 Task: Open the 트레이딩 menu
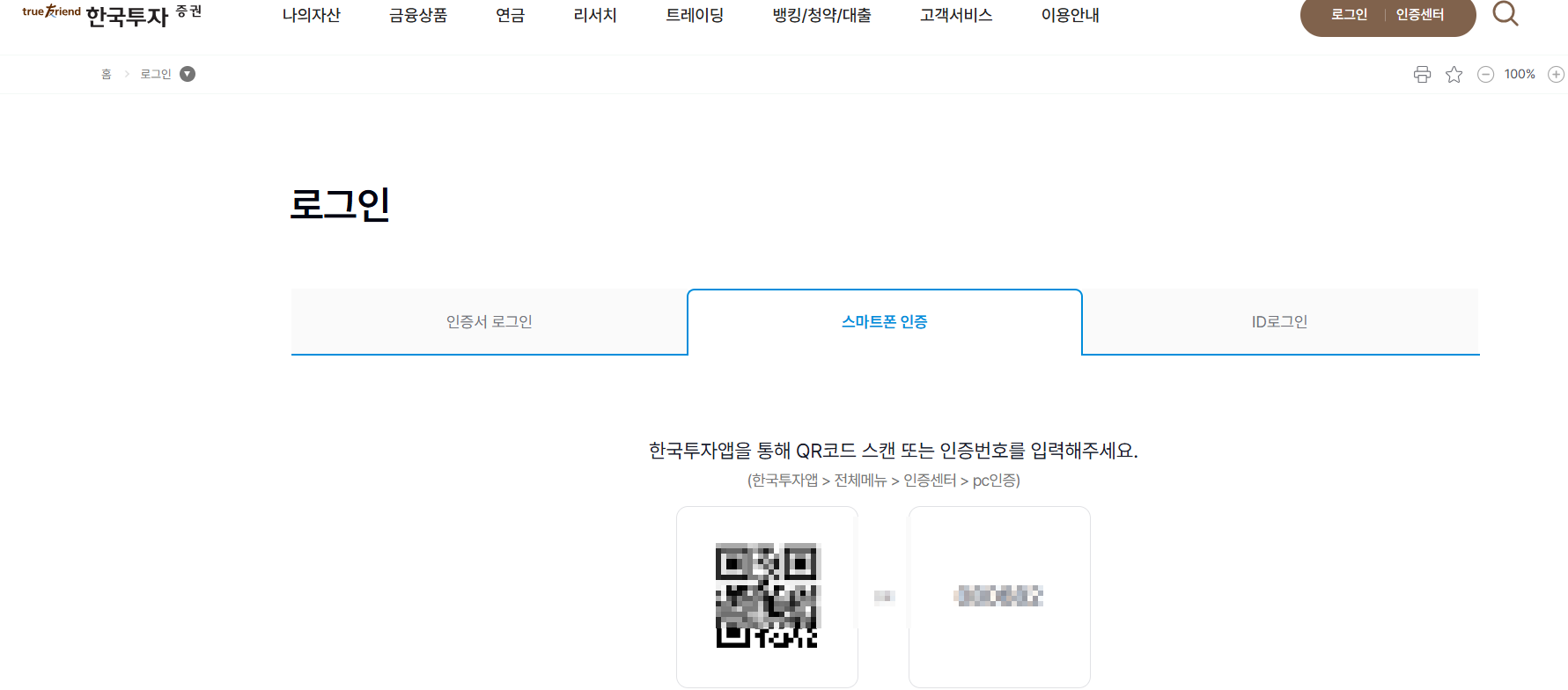click(695, 15)
